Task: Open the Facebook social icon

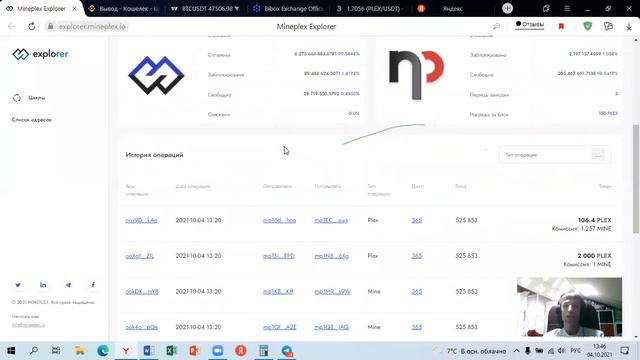Action: tap(93, 285)
